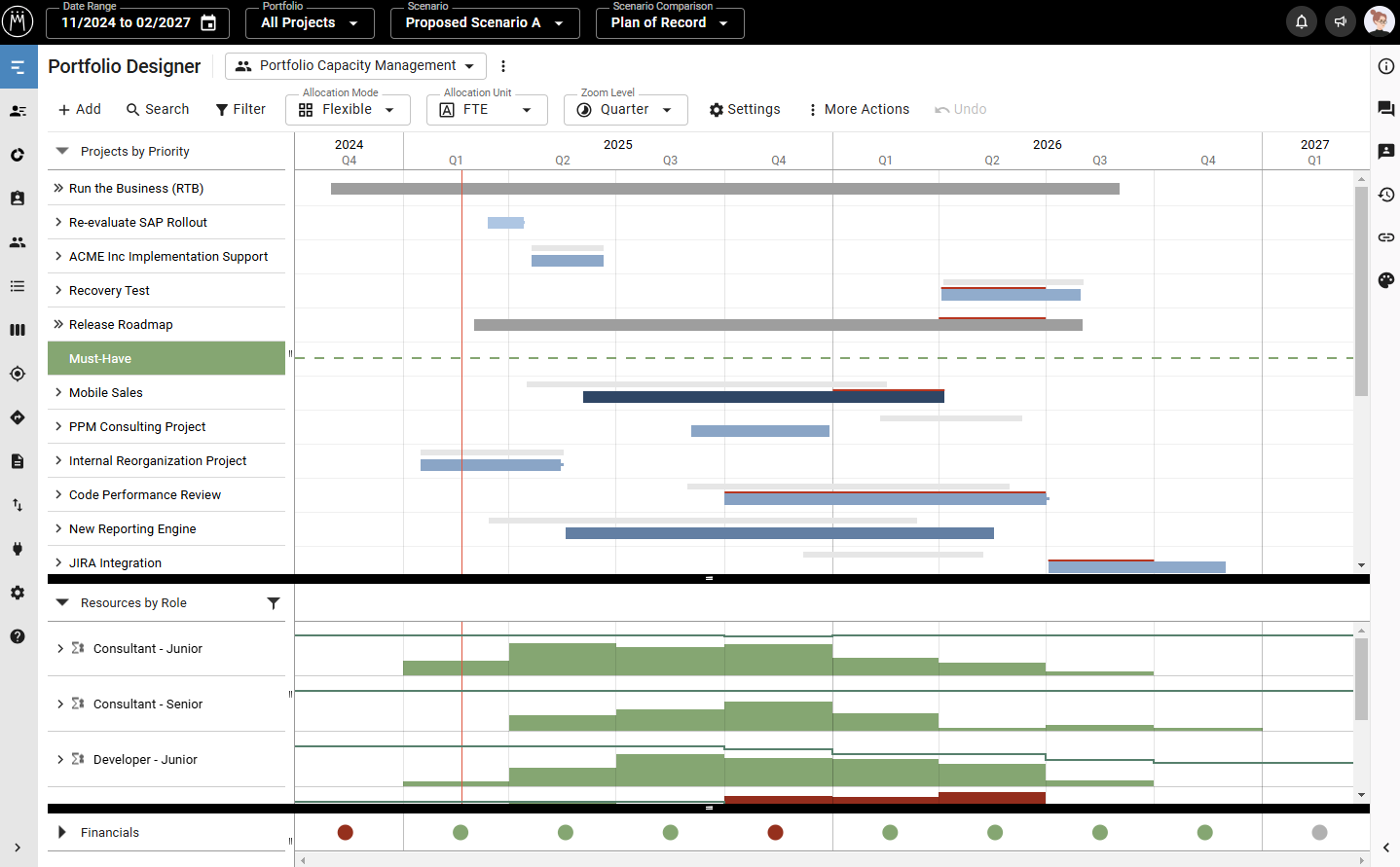Screen dimensions: 1400x867
Task: Open the target crosshair sidebar icon
Action: [18, 374]
